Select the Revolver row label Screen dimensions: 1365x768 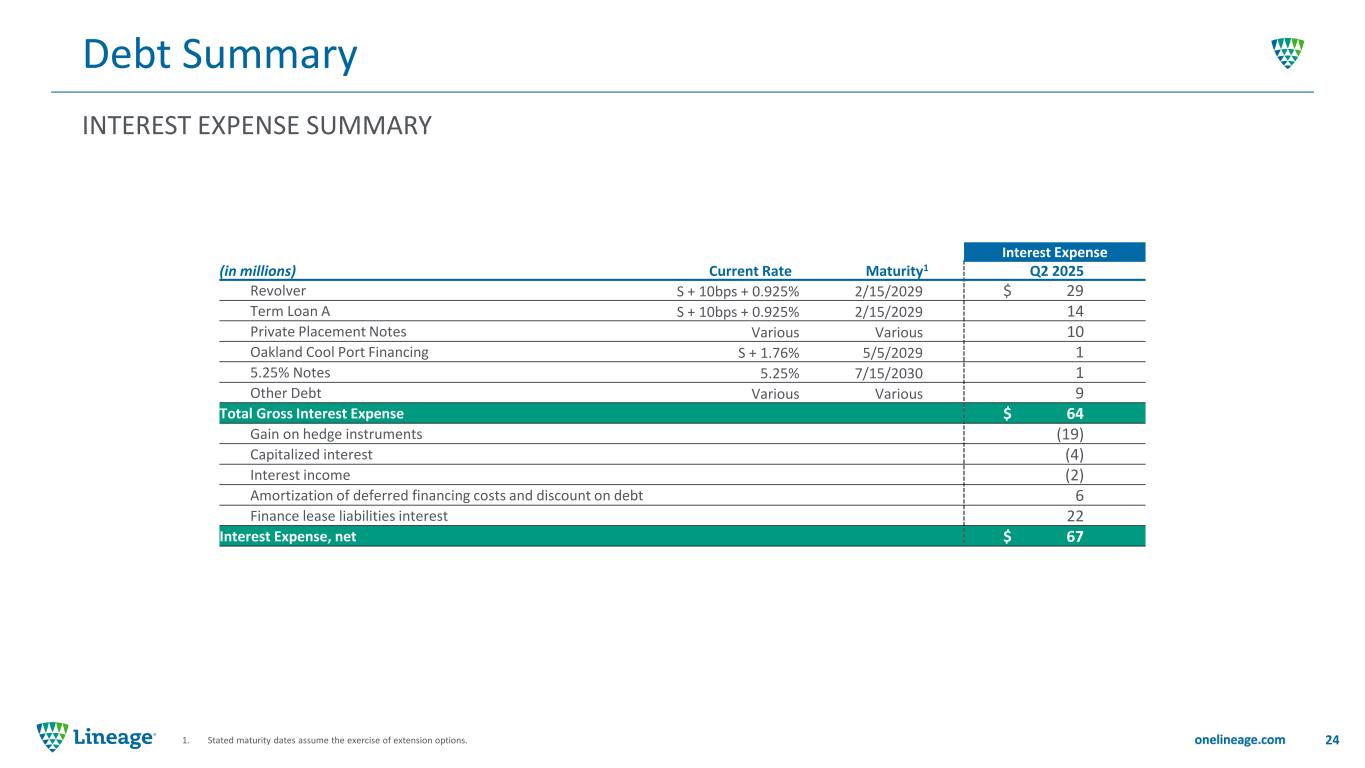(x=280, y=291)
